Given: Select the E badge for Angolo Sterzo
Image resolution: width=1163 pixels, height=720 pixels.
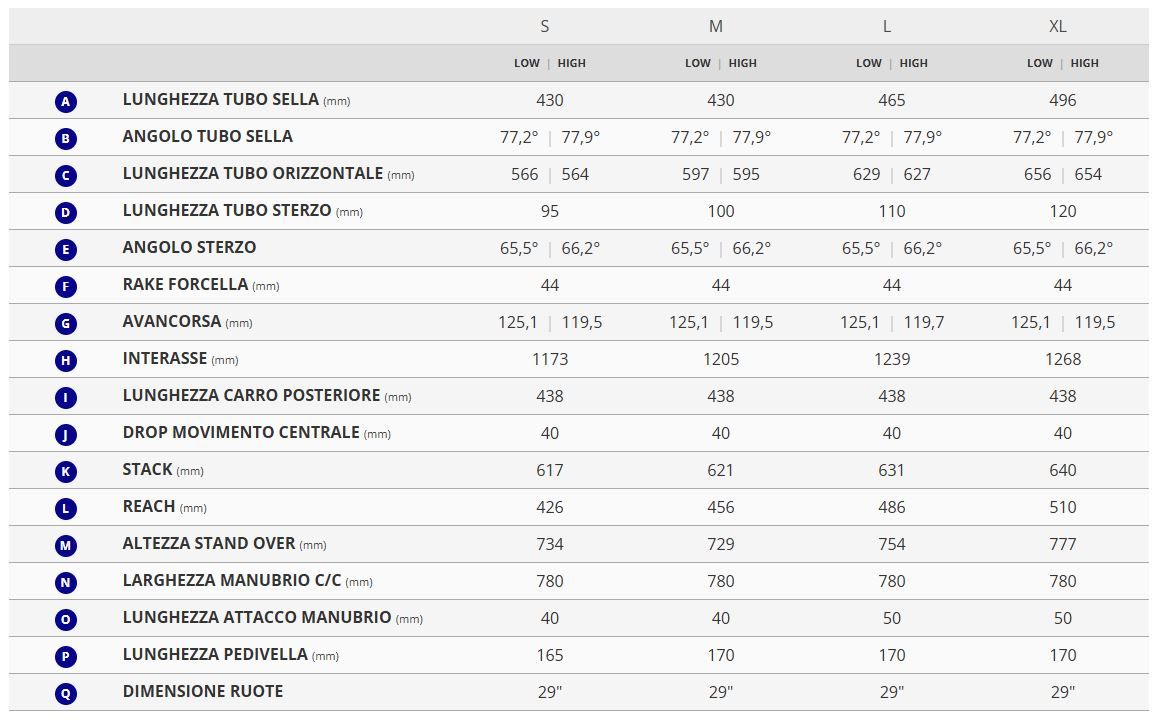Looking at the screenshot, I should click(x=66, y=249).
